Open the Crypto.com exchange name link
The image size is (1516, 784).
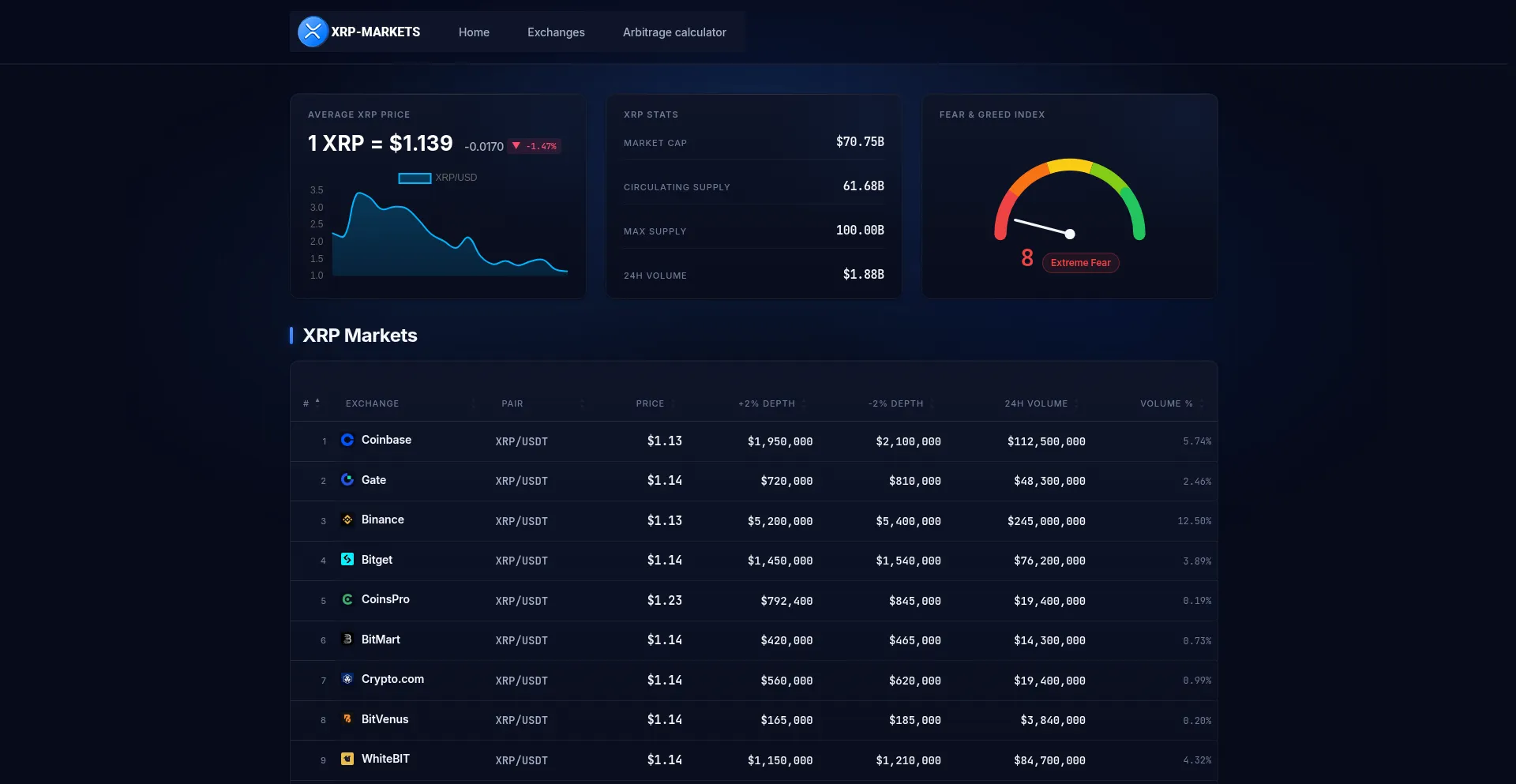[x=392, y=679]
